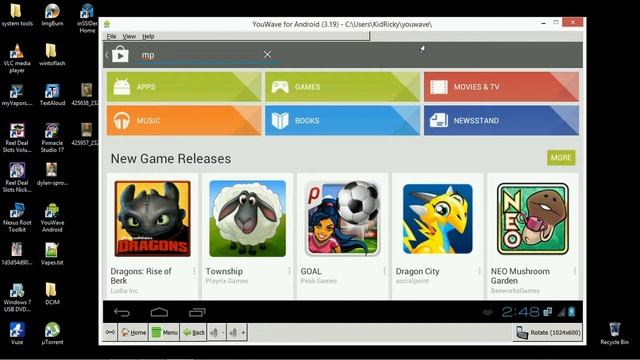Open overflow menu for Township
640x360 pixels.
coord(289,271)
